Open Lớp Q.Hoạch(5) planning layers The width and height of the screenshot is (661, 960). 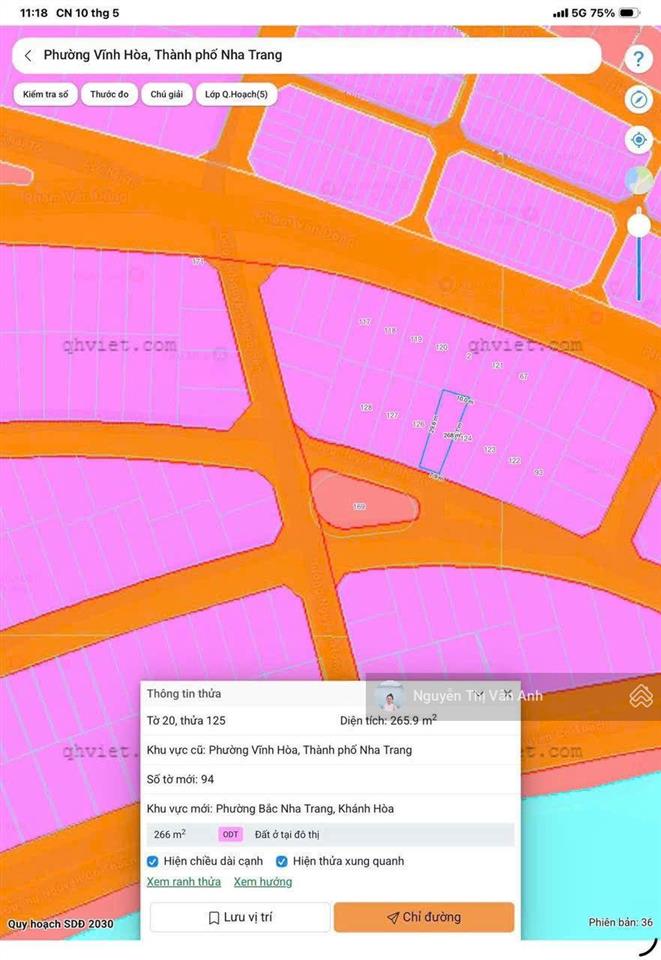point(236,94)
